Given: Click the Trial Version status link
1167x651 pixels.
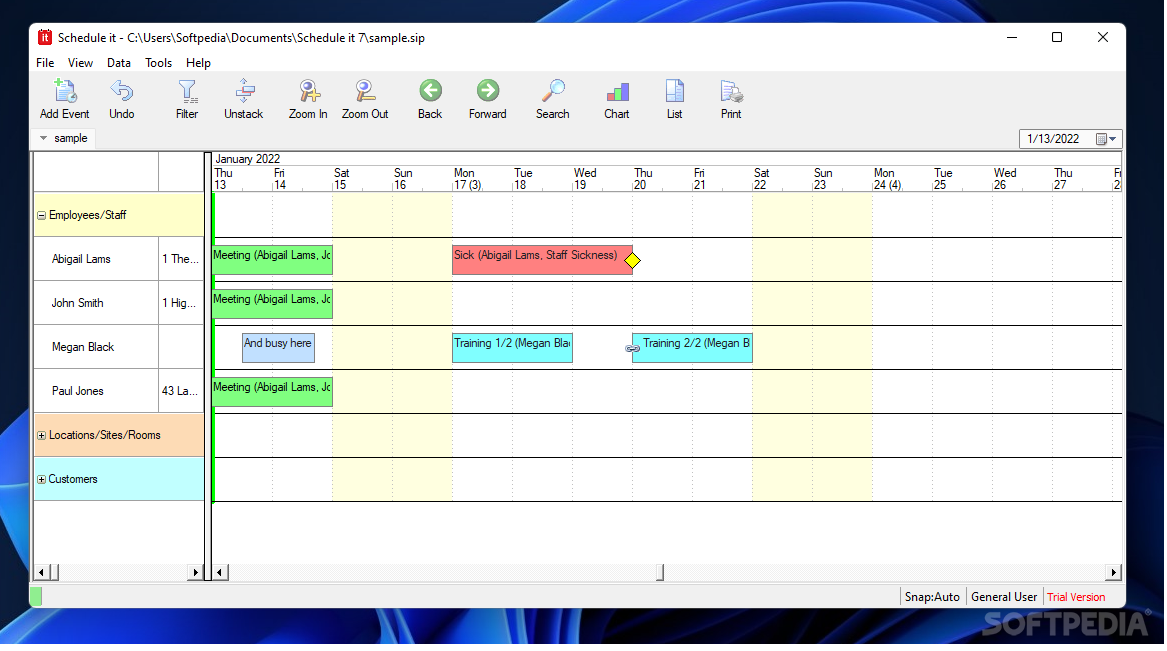Looking at the screenshot, I should pos(1075,597).
